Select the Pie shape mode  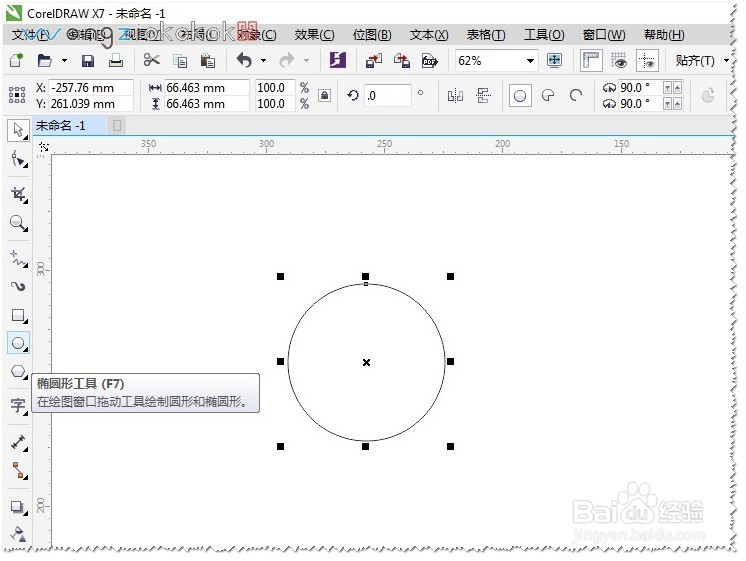pos(548,96)
